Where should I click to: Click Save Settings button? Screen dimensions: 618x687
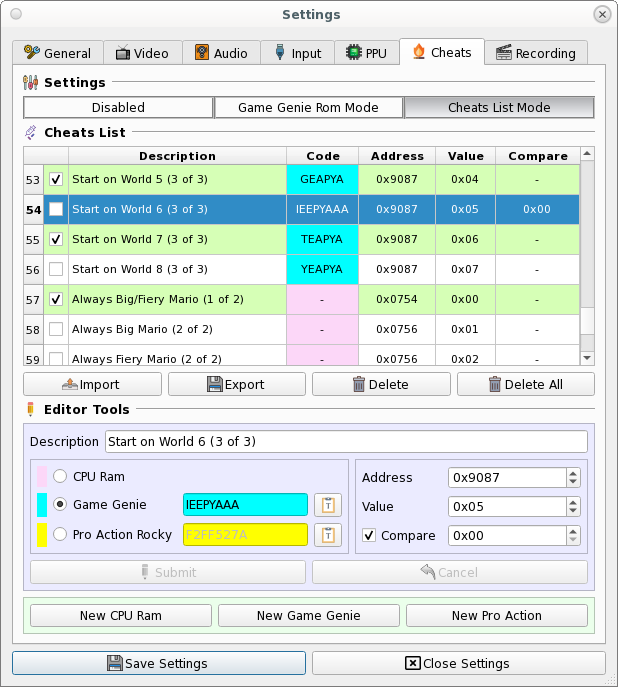[159, 663]
